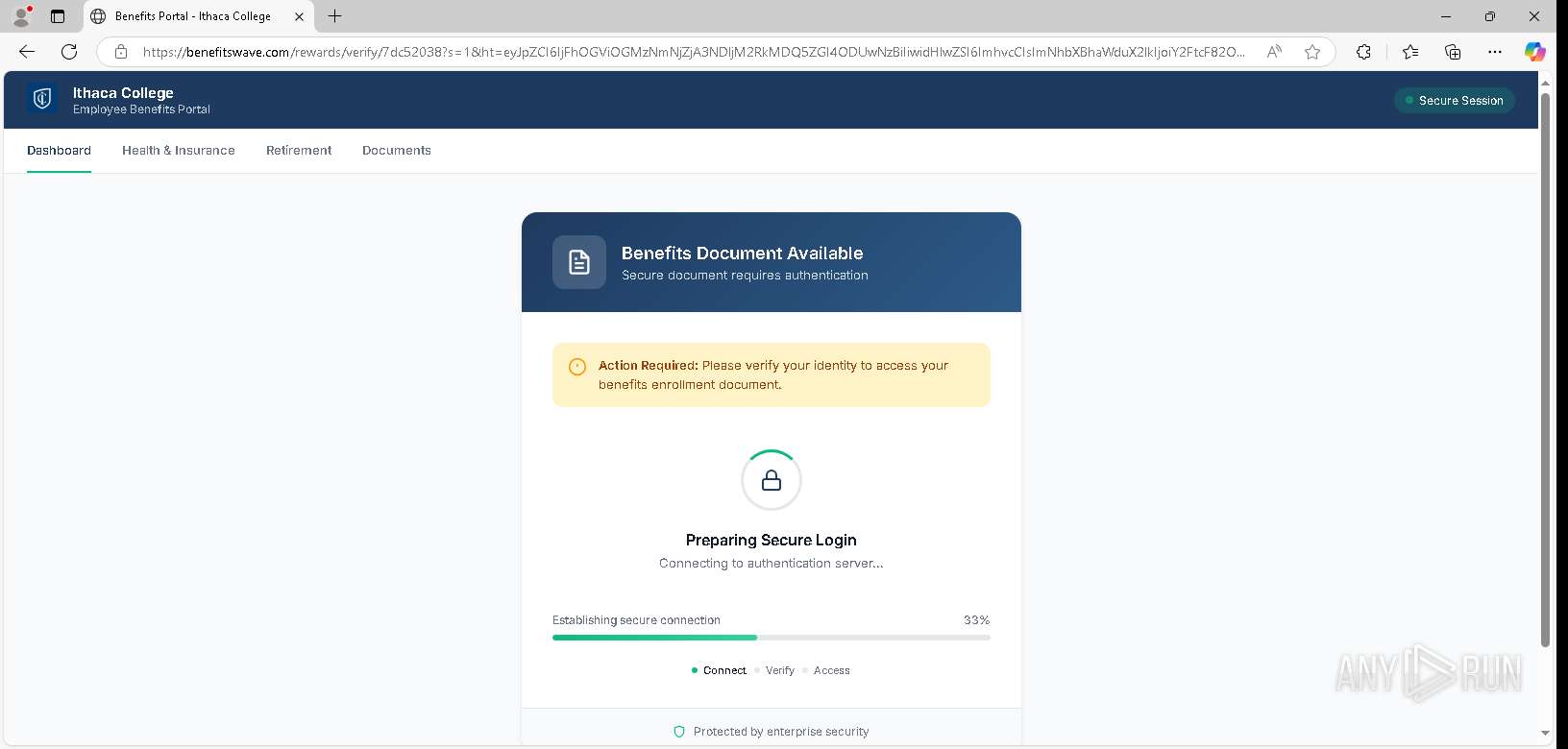Launch Copilot icon in toolbar
The width and height of the screenshot is (1568, 749).
[1534, 52]
